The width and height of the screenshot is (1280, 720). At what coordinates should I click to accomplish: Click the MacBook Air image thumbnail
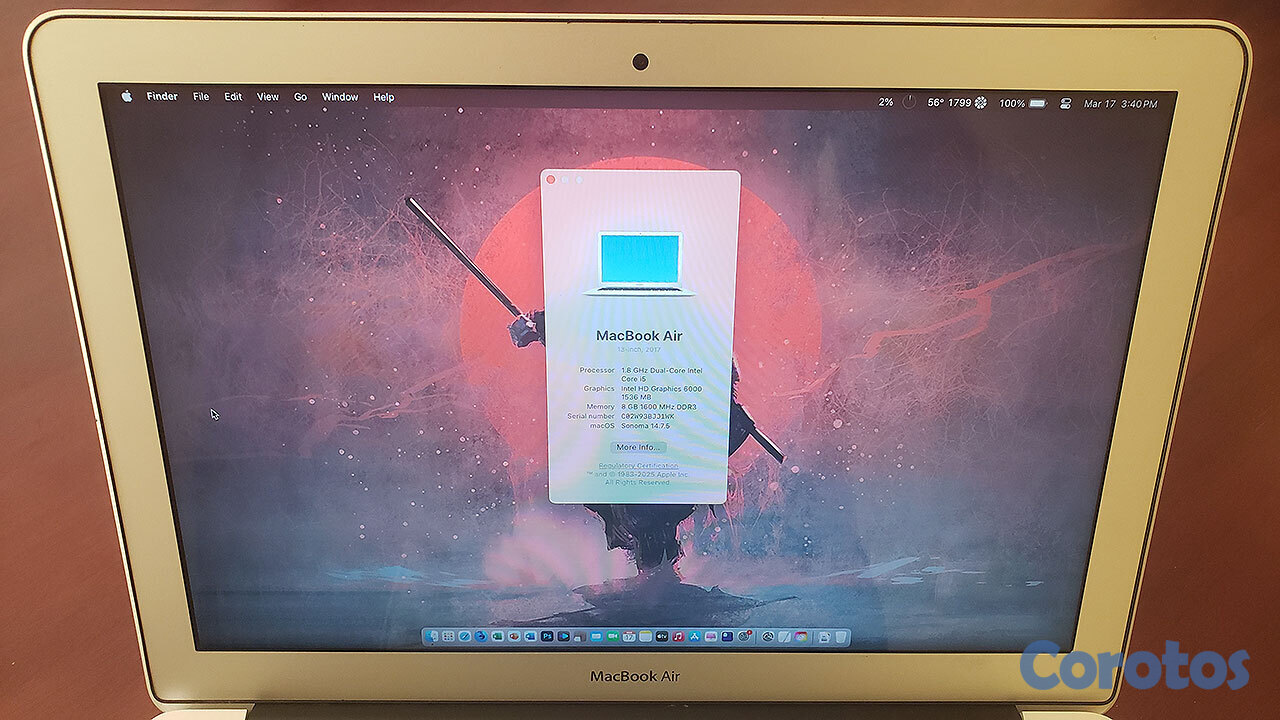click(x=640, y=263)
